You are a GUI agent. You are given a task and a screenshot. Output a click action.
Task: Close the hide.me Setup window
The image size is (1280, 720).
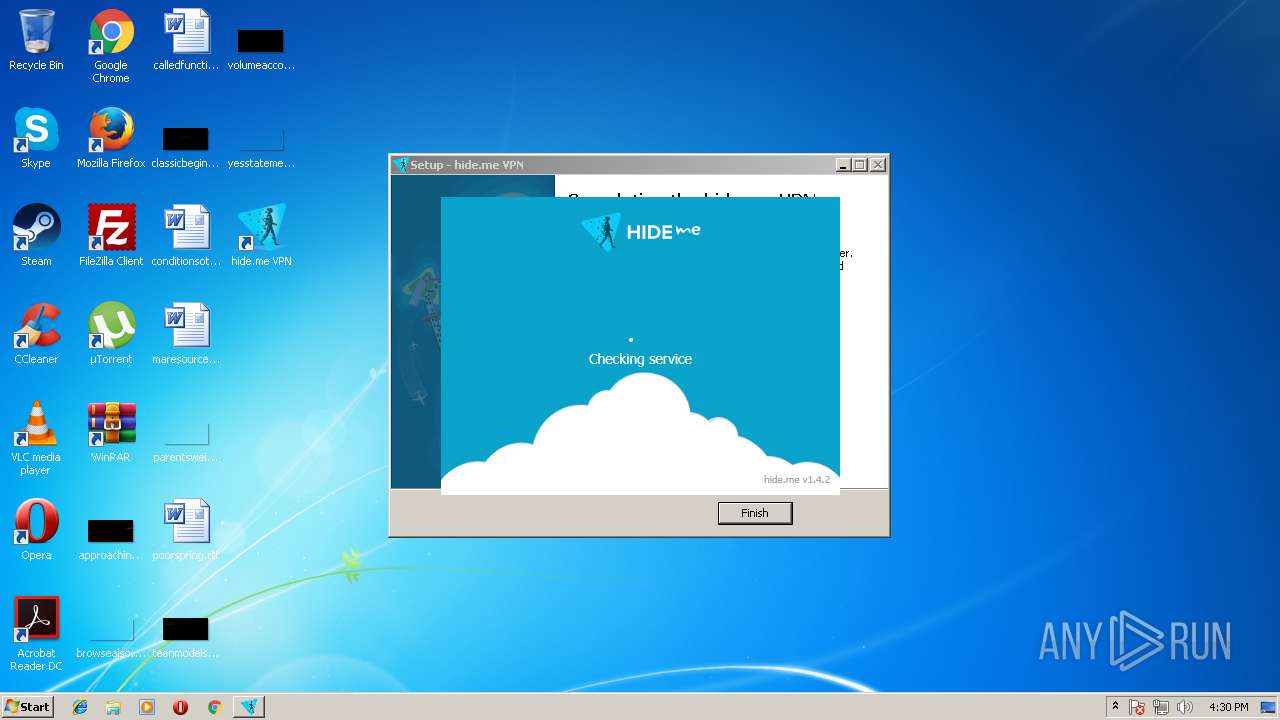878,165
